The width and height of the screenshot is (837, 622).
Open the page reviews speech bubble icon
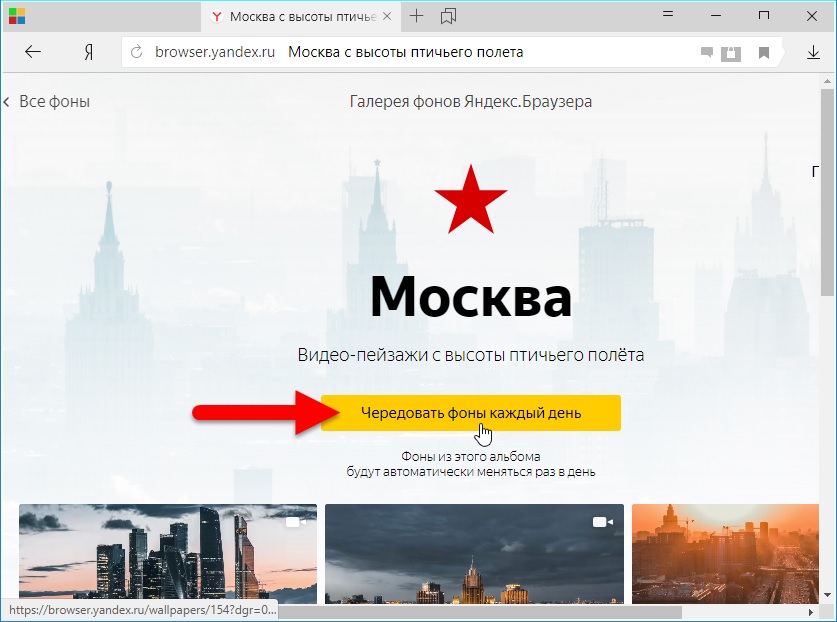(707, 52)
